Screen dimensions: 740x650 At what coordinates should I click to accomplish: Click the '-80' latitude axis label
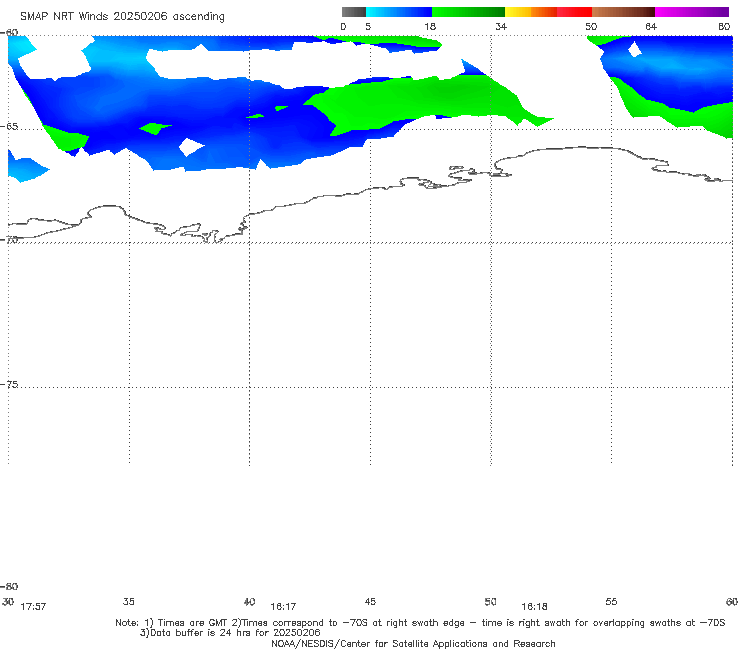9,587
